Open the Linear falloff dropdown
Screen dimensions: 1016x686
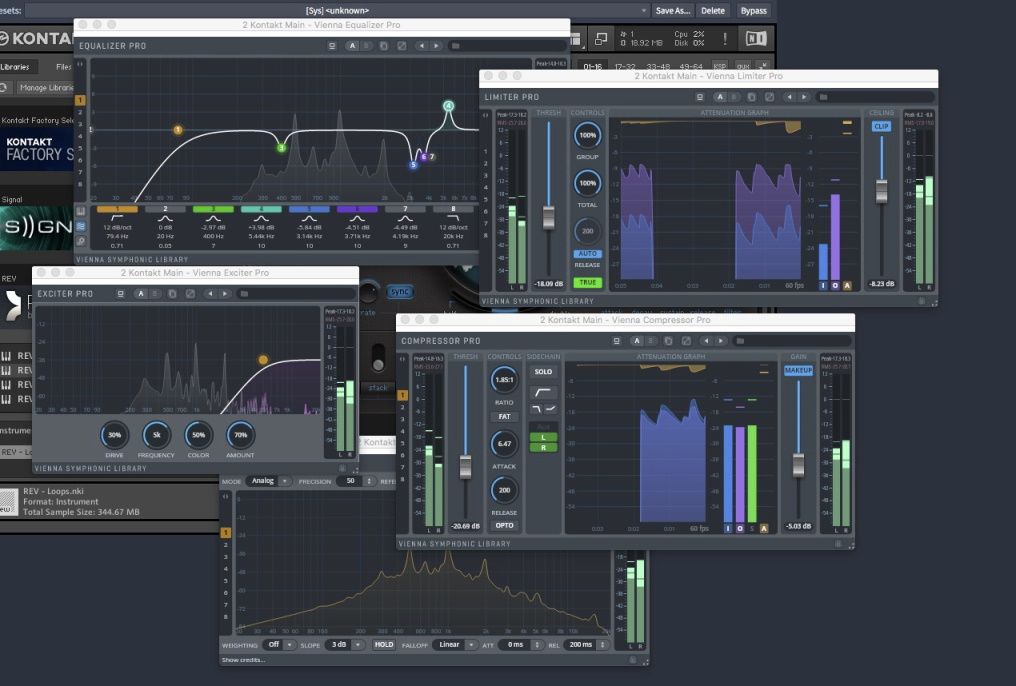pos(456,645)
